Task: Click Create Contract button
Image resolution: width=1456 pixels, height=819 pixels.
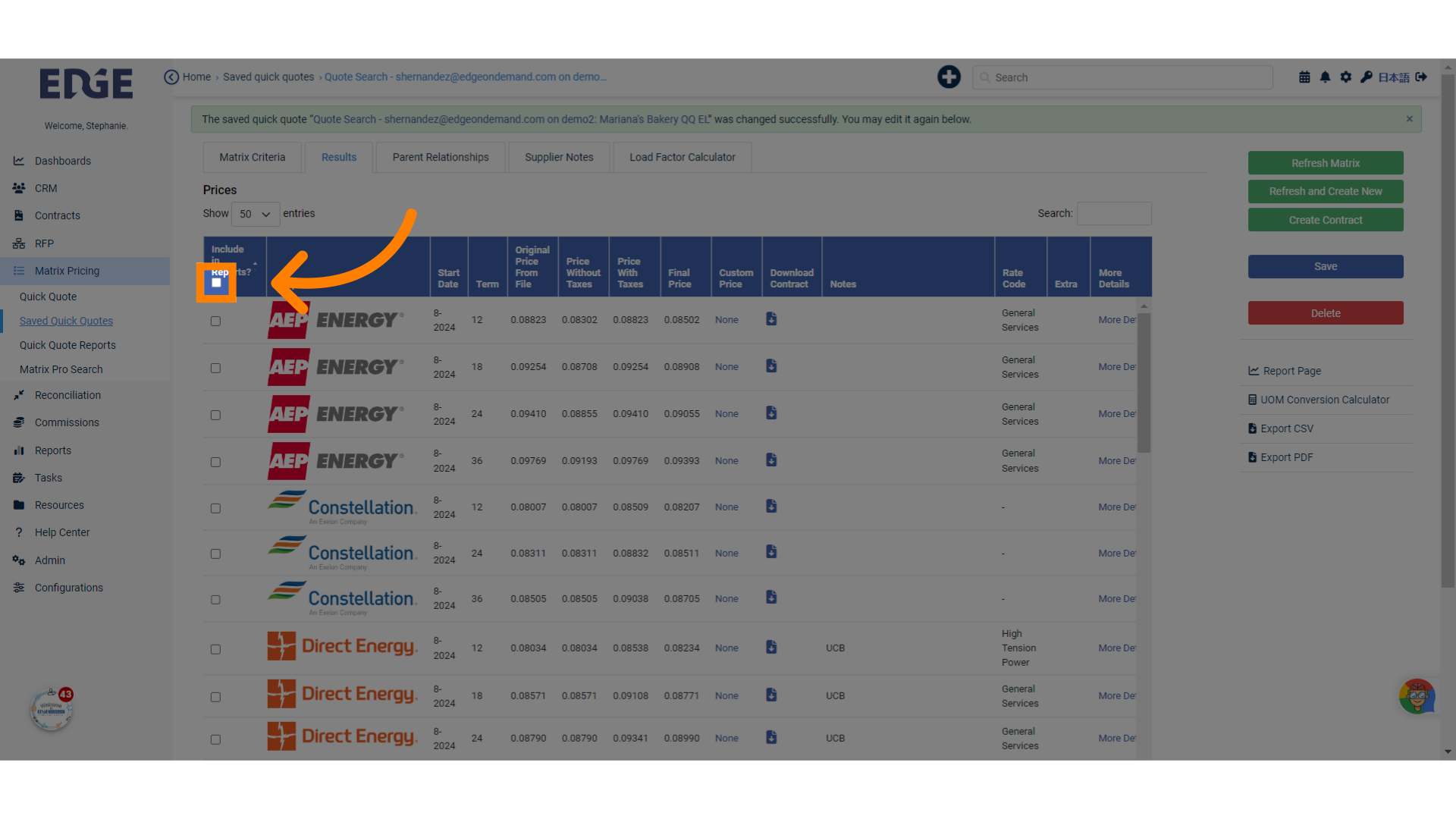Action: 1326,220
